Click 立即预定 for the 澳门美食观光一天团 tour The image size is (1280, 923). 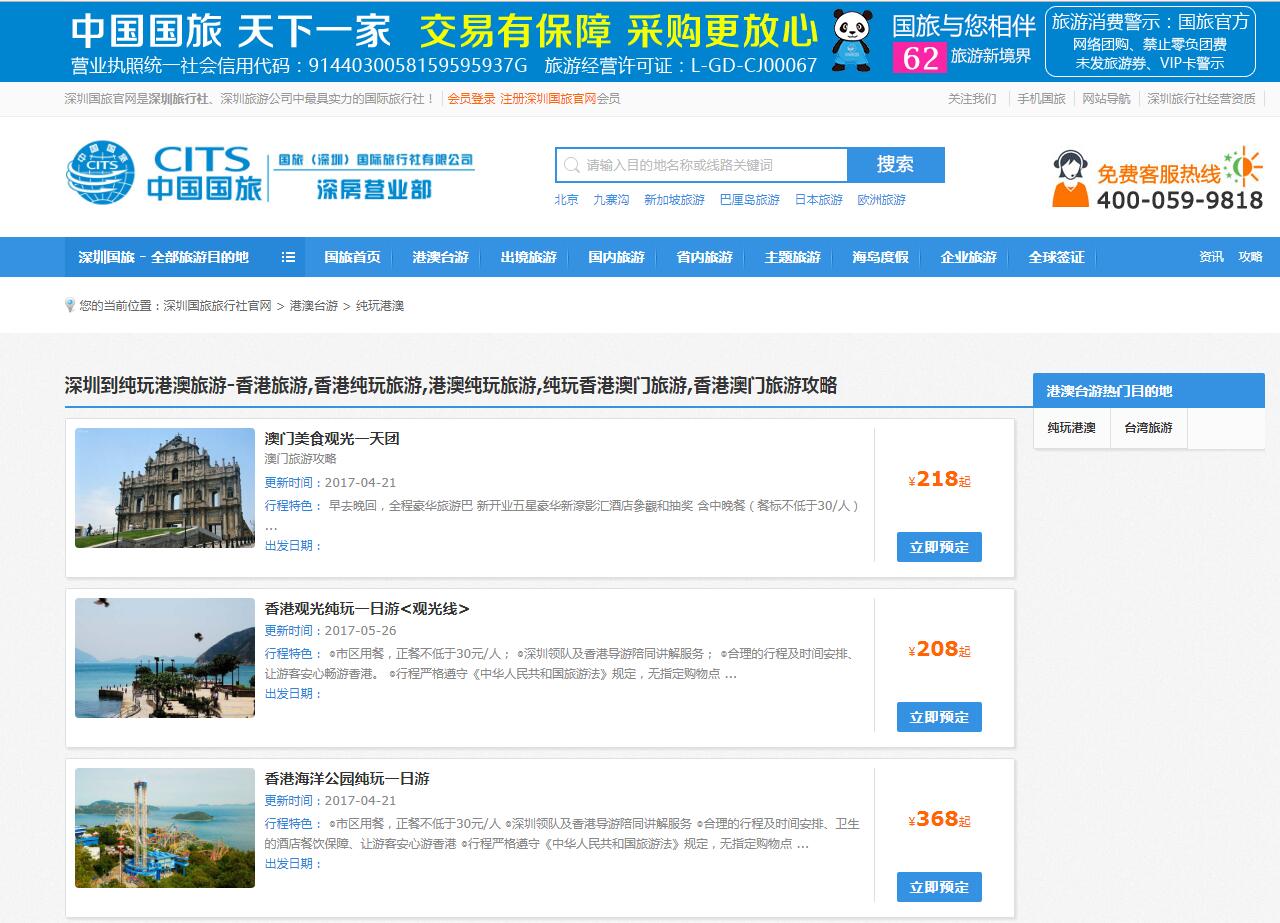[938, 547]
